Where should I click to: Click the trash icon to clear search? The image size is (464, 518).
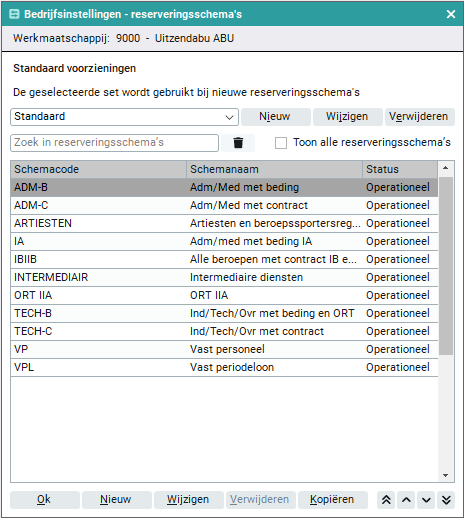tap(238, 143)
